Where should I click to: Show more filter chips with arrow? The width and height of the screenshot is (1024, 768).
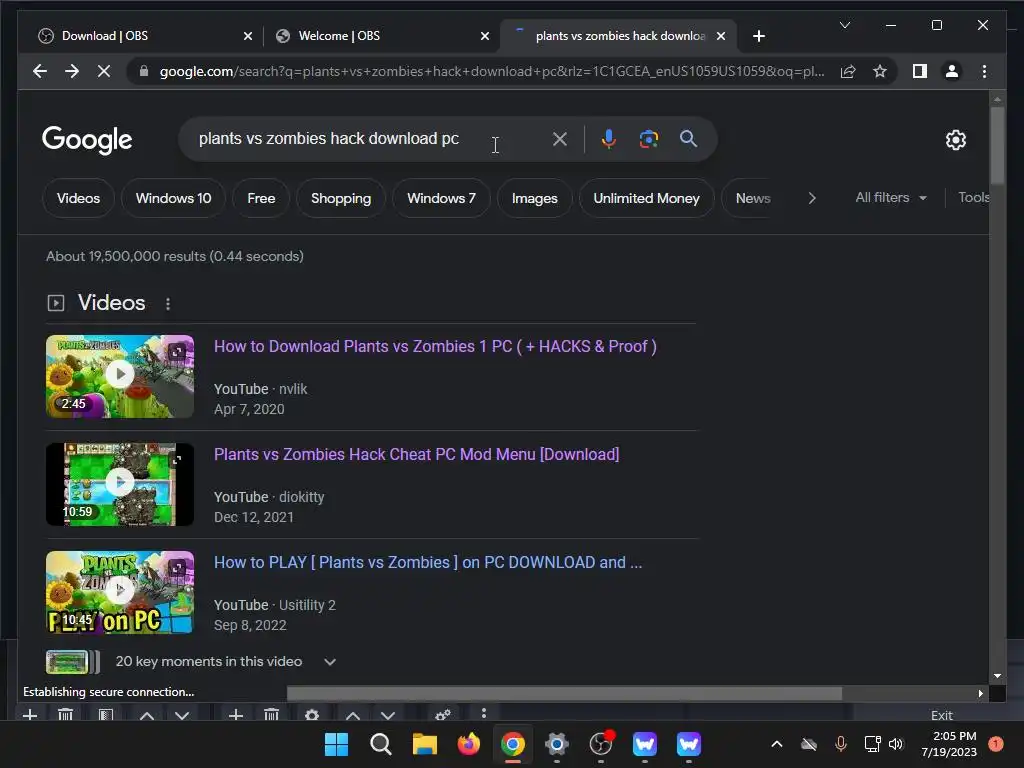812,198
